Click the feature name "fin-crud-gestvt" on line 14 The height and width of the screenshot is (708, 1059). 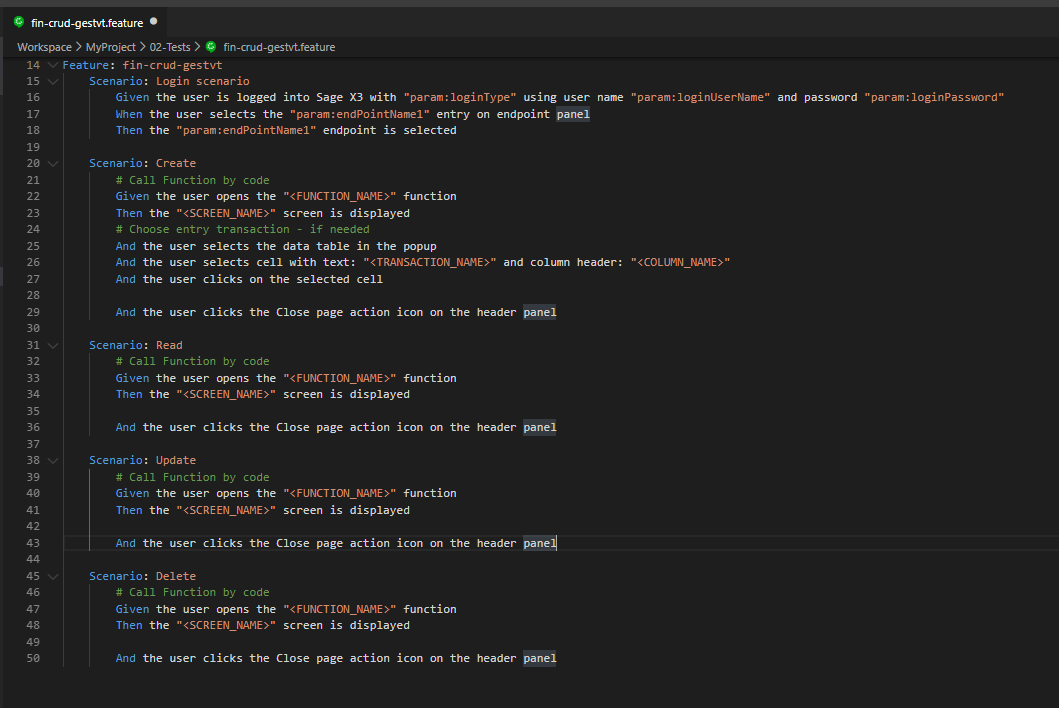(172, 65)
